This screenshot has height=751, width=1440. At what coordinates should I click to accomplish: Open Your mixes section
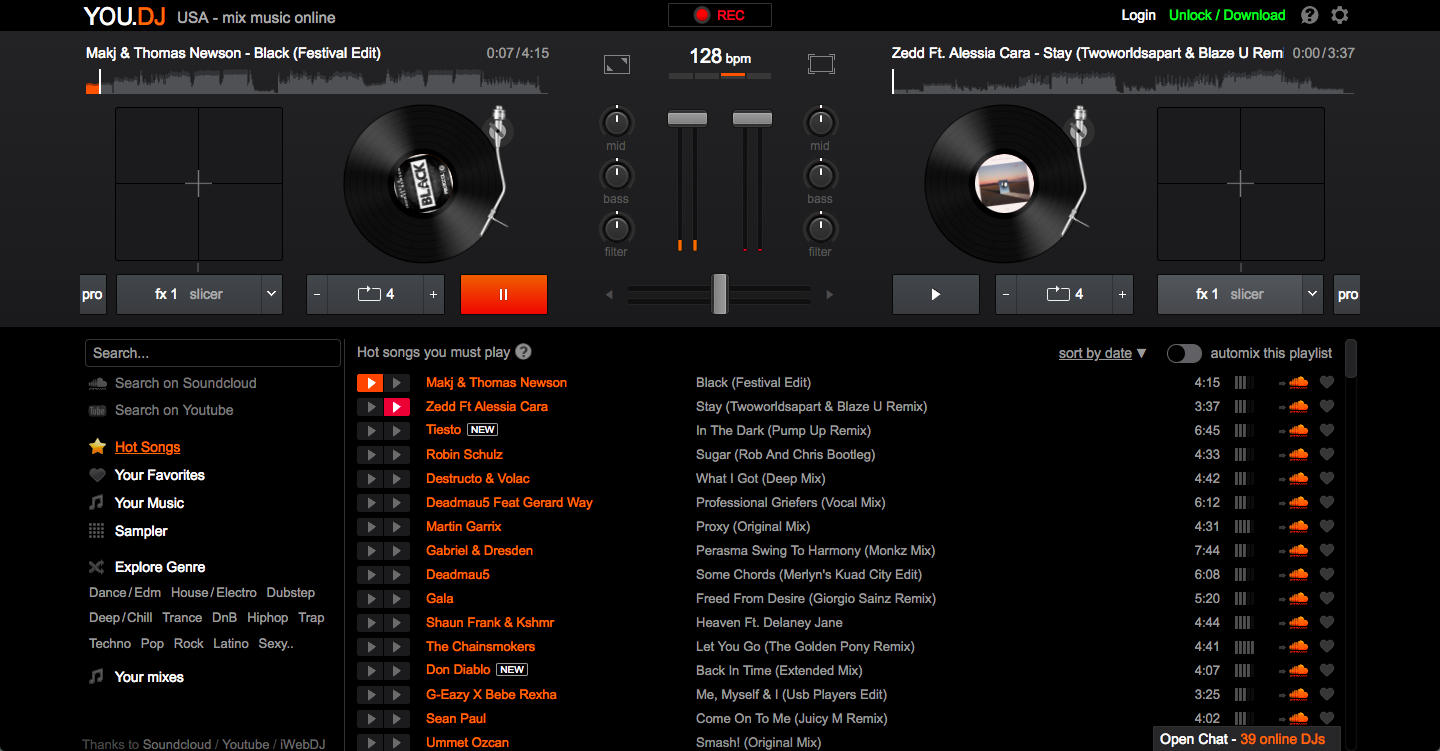(149, 677)
